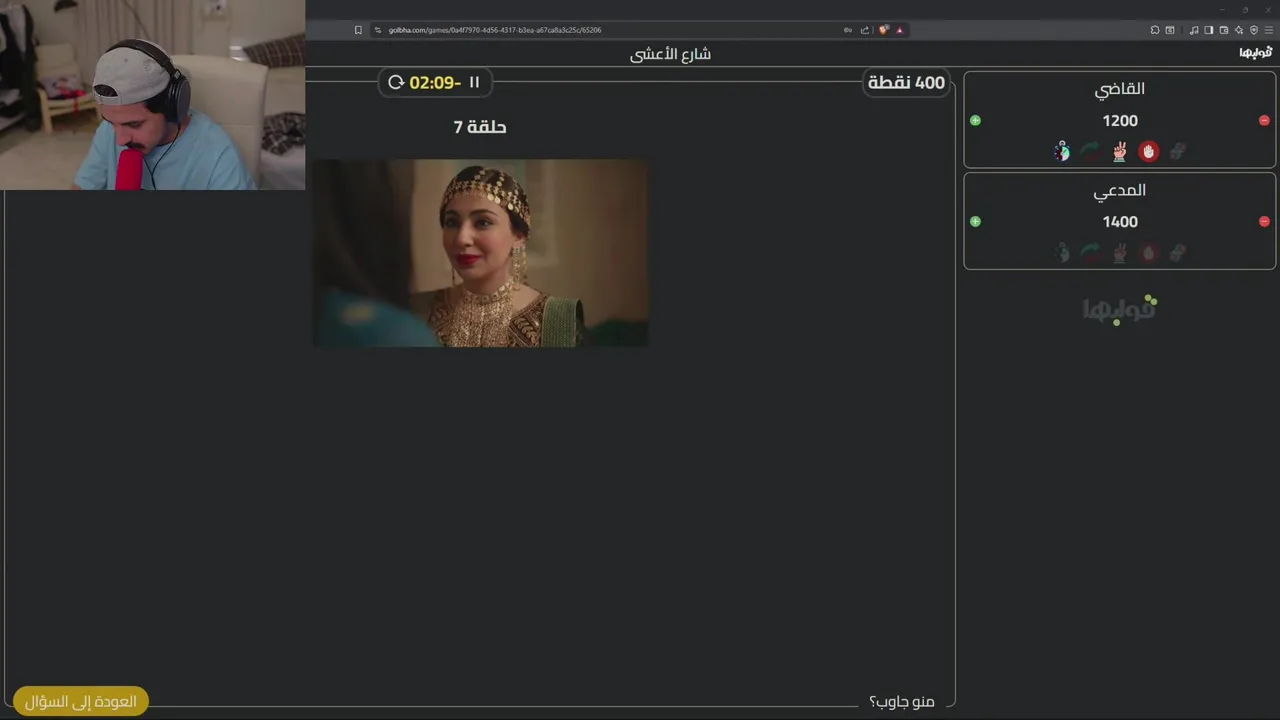The image size is (1280, 720).
Task: Click the episode 7 scene image
Action: [x=480, y=253]
